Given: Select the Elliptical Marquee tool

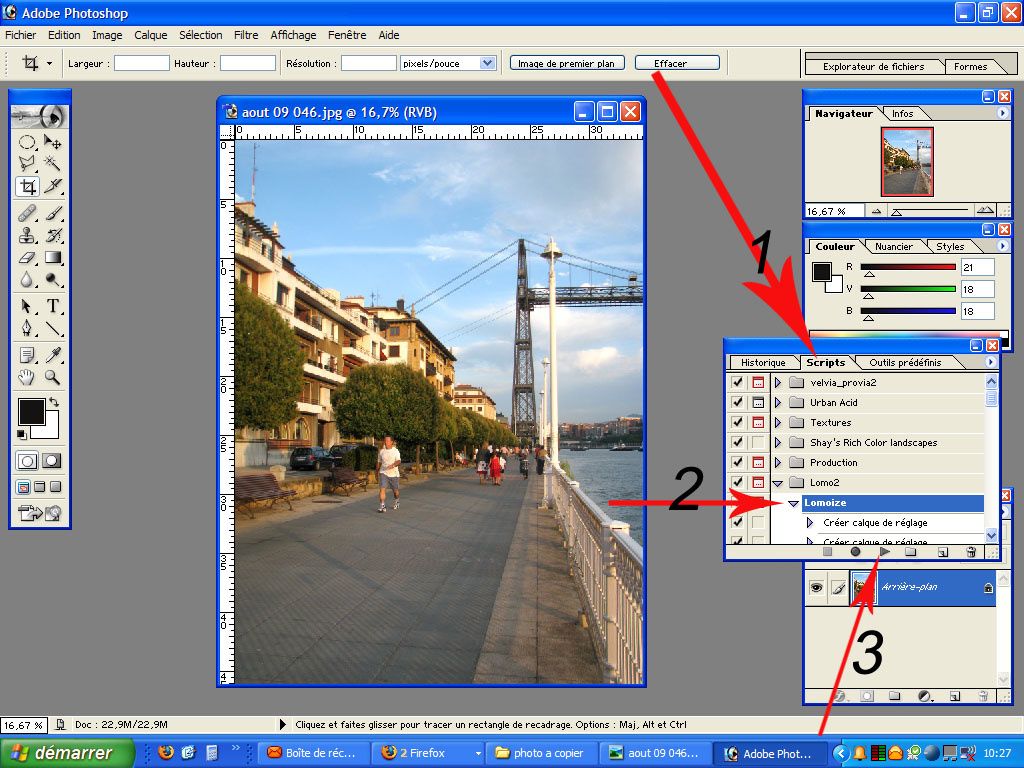Looking at the screenshot, I should click(x=27, y=142).
